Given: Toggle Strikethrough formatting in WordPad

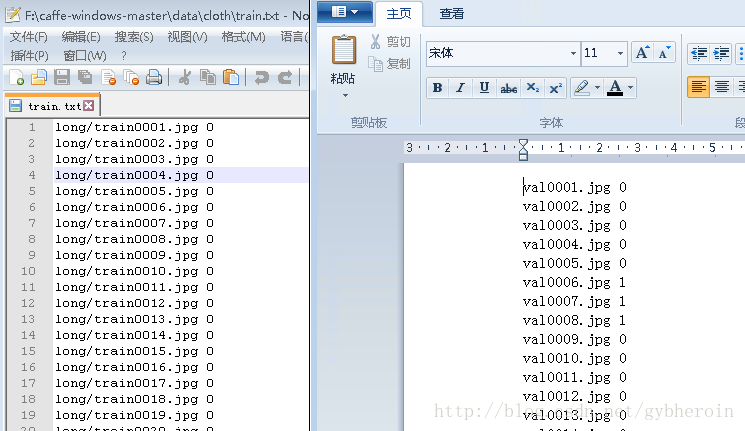Looking at the screenshot, I should tap(508, 88).
